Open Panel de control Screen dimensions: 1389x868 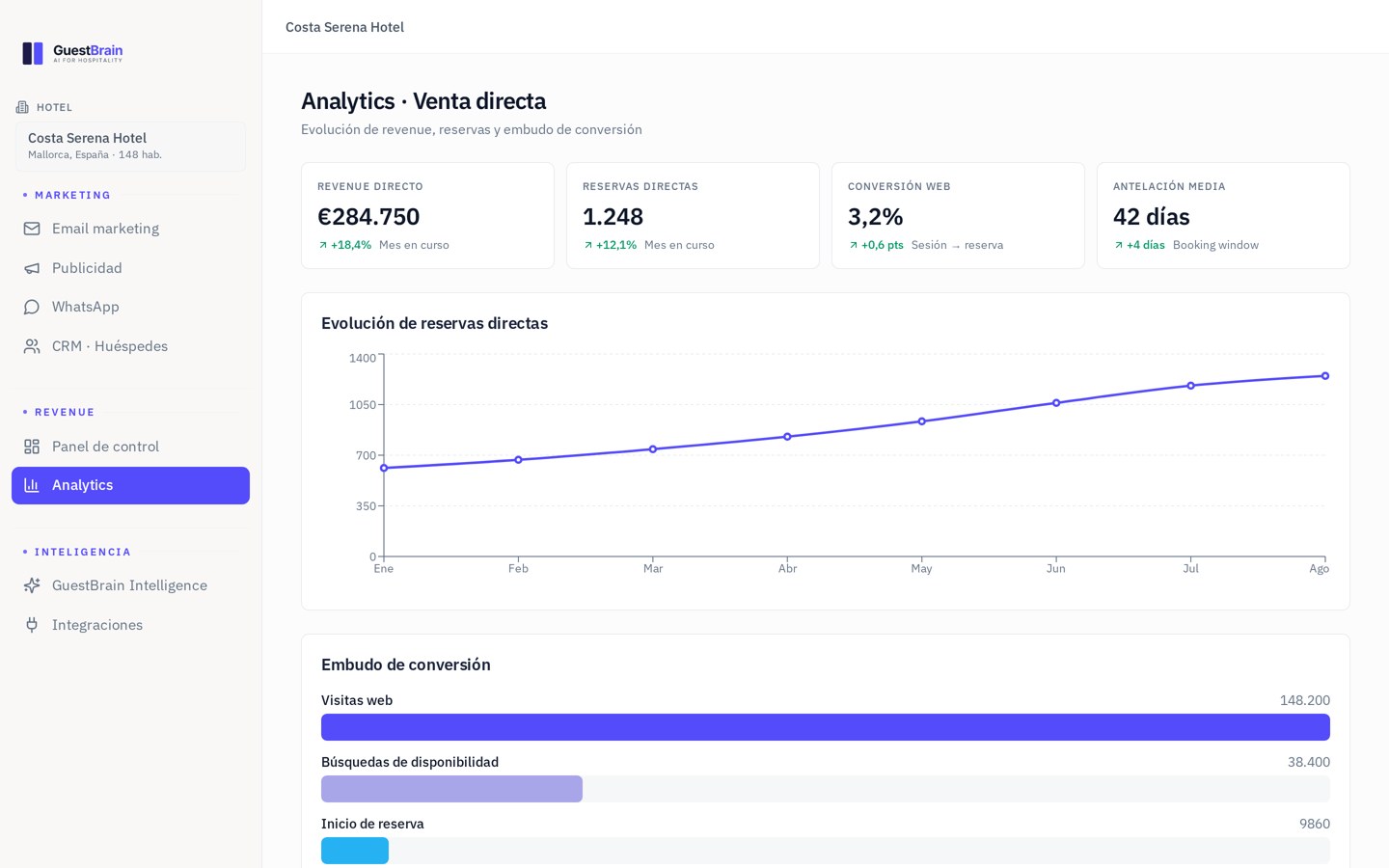130,447
